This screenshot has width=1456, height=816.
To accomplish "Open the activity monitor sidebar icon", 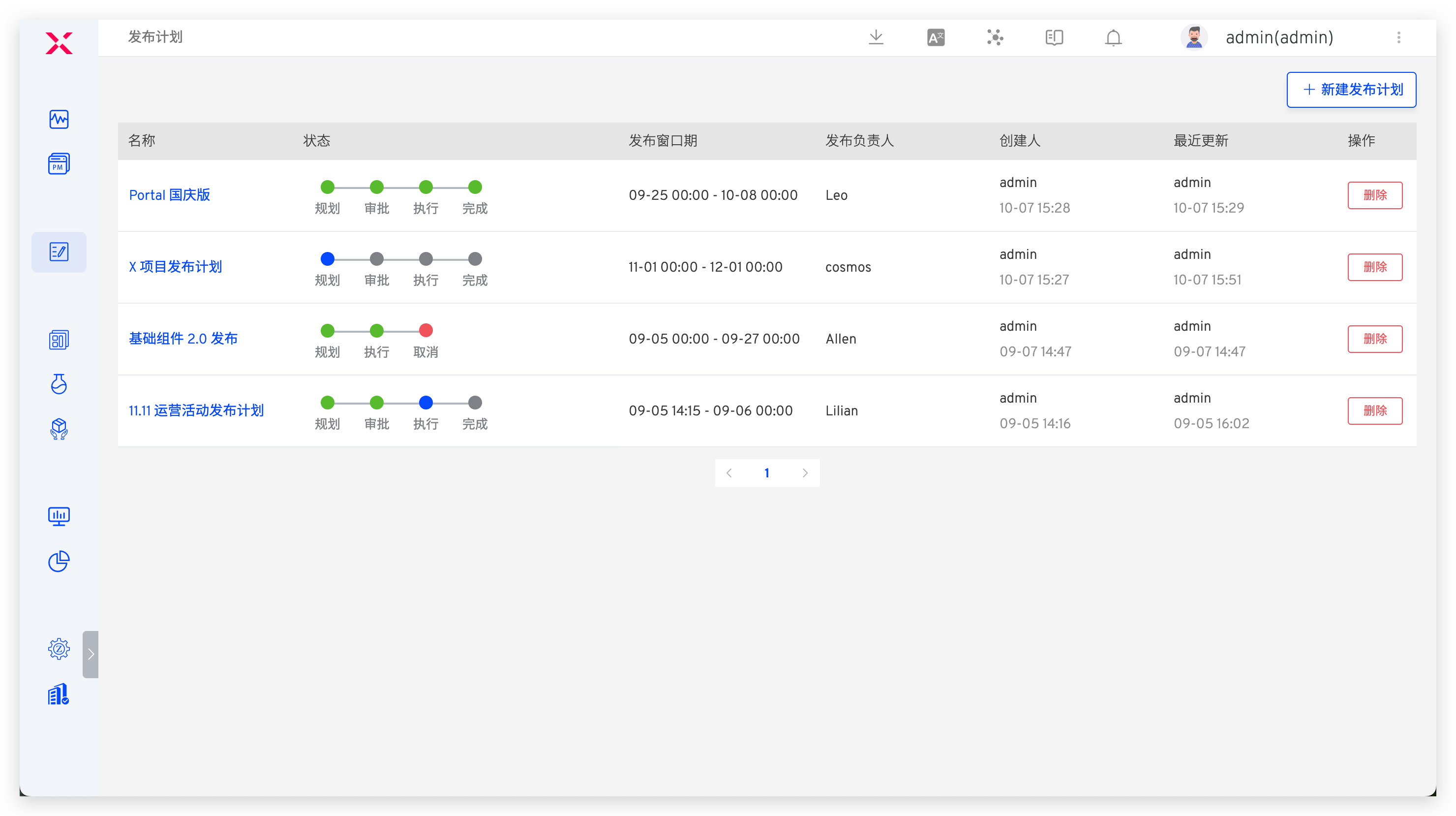I will (59, 119).
